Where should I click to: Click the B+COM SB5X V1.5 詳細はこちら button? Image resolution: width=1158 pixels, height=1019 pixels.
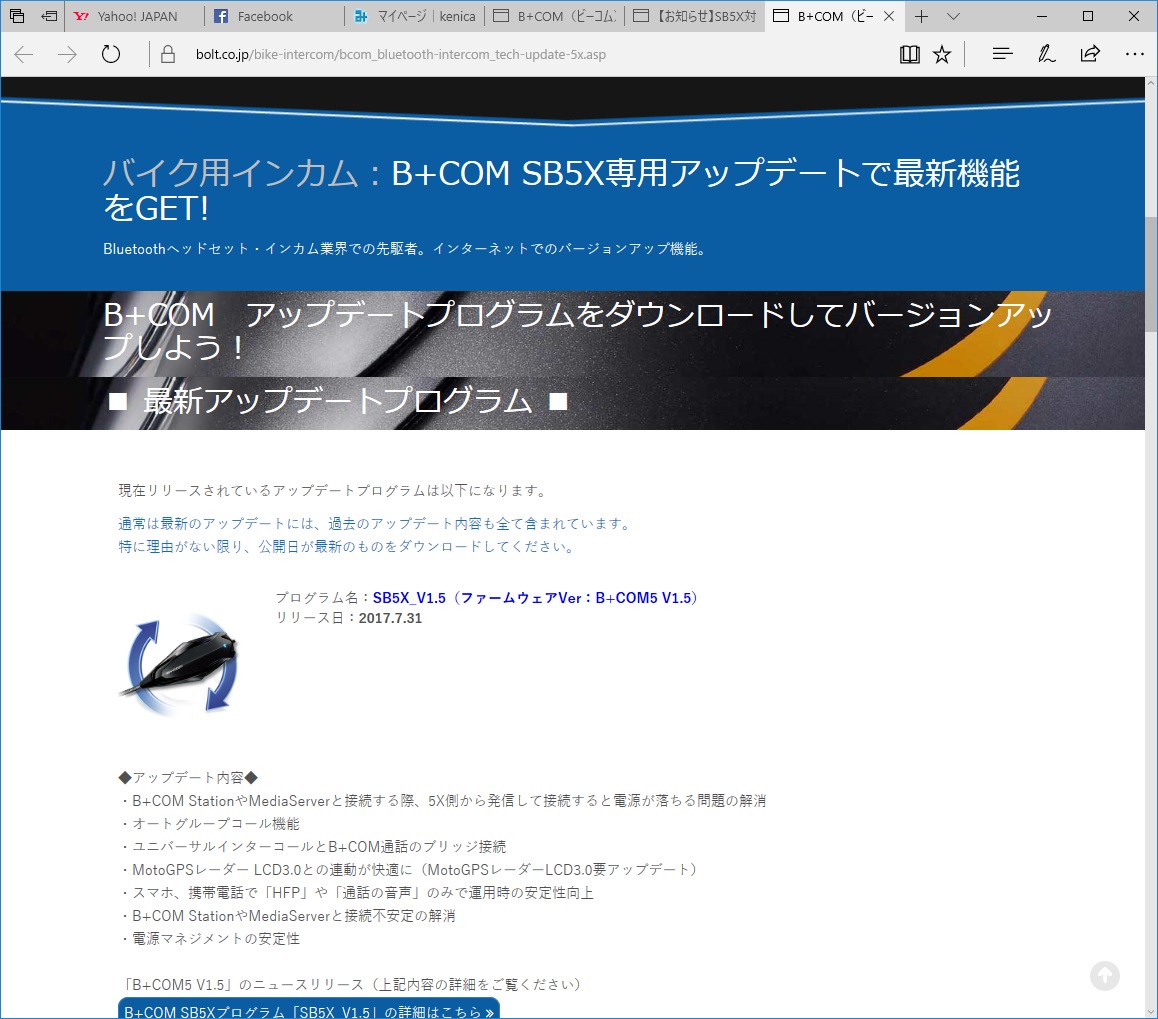(309, 1009)
